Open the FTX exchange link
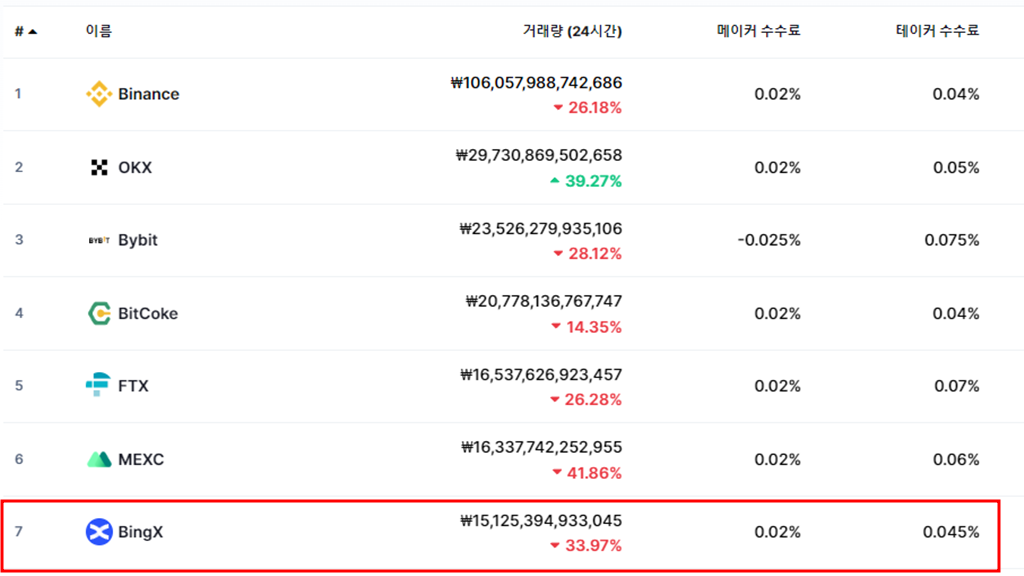Viewport: 1024px width, 576px height. (x=133, y=386)
